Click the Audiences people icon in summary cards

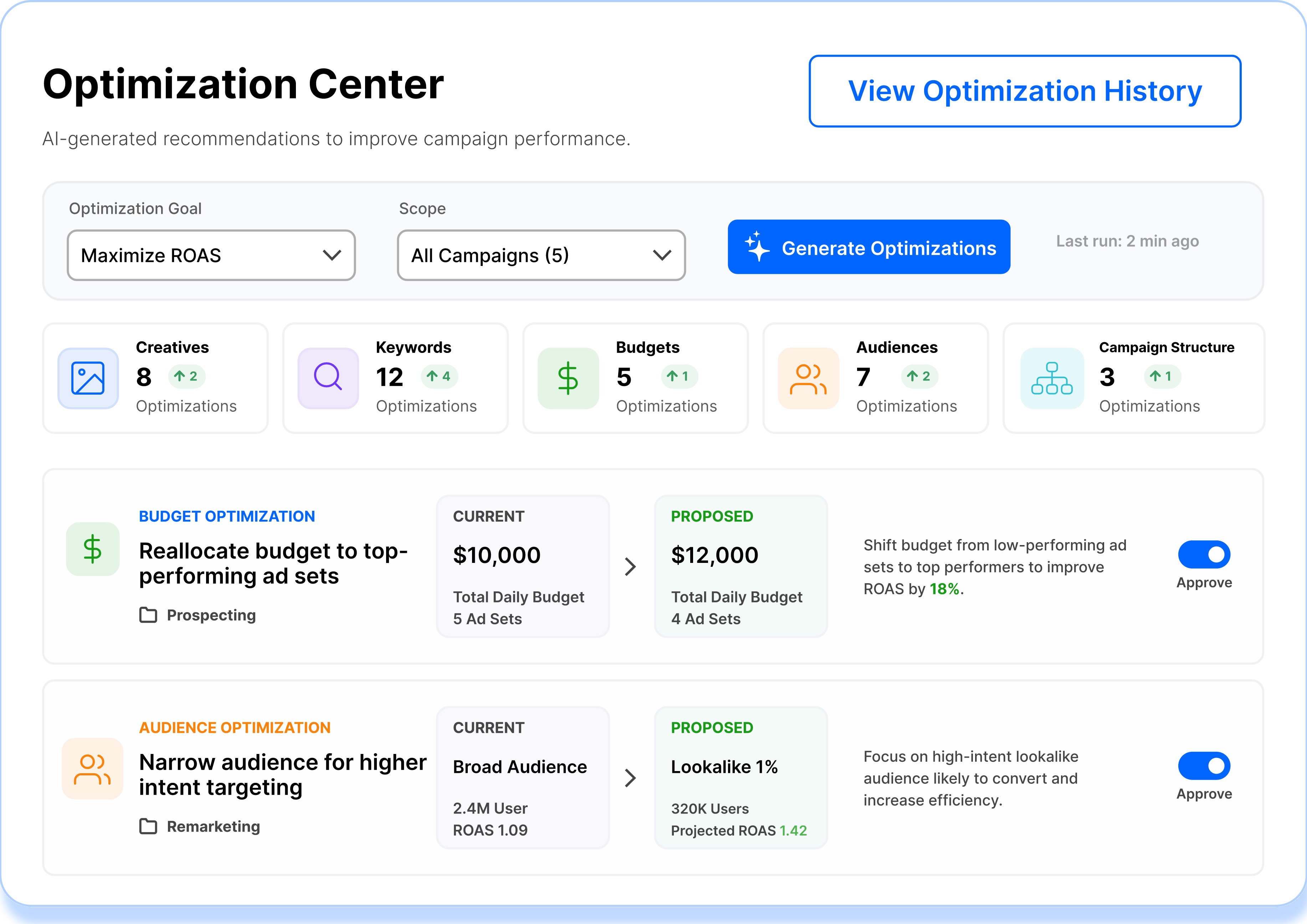pyautogui.click(x=808, y=378)
